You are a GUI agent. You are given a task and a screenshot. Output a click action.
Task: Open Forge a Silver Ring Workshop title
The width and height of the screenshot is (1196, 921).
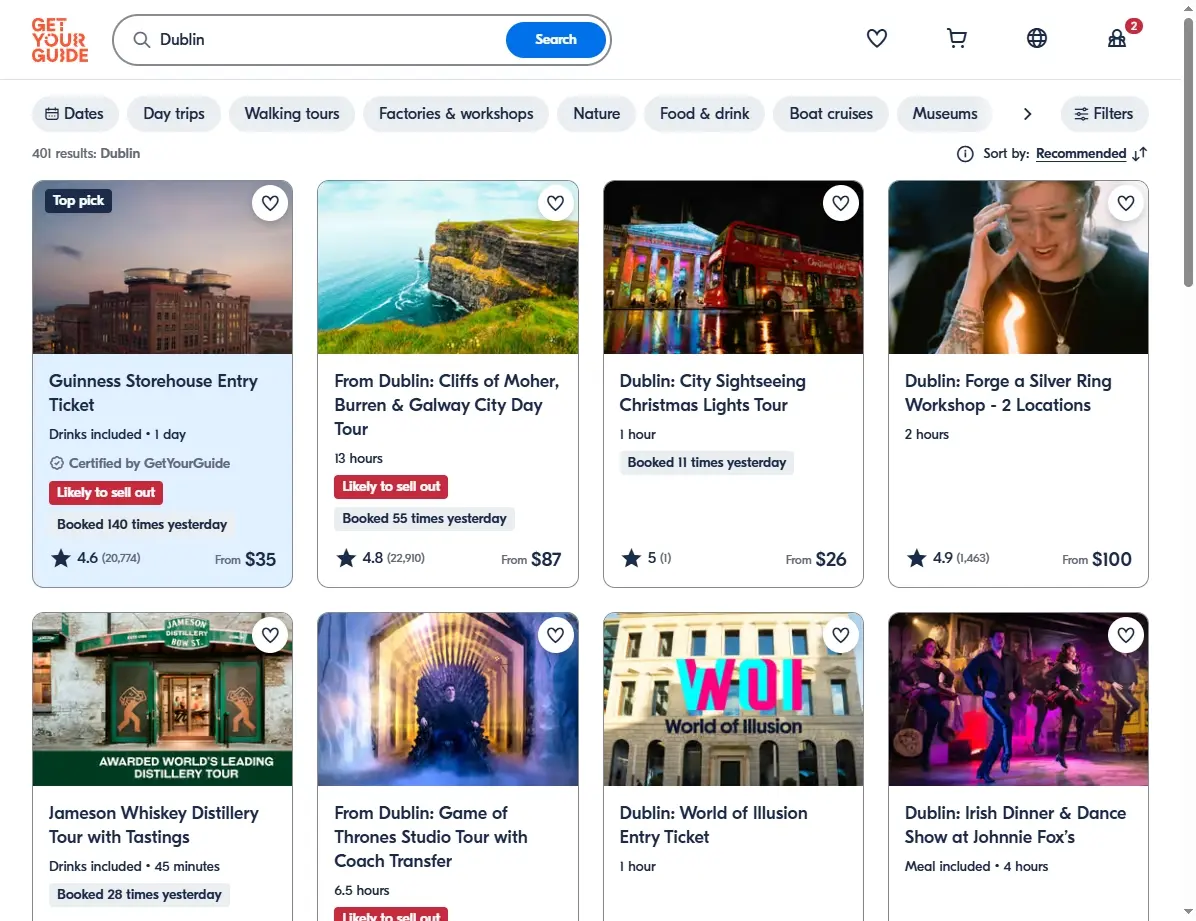click(x=1008, y=393)
